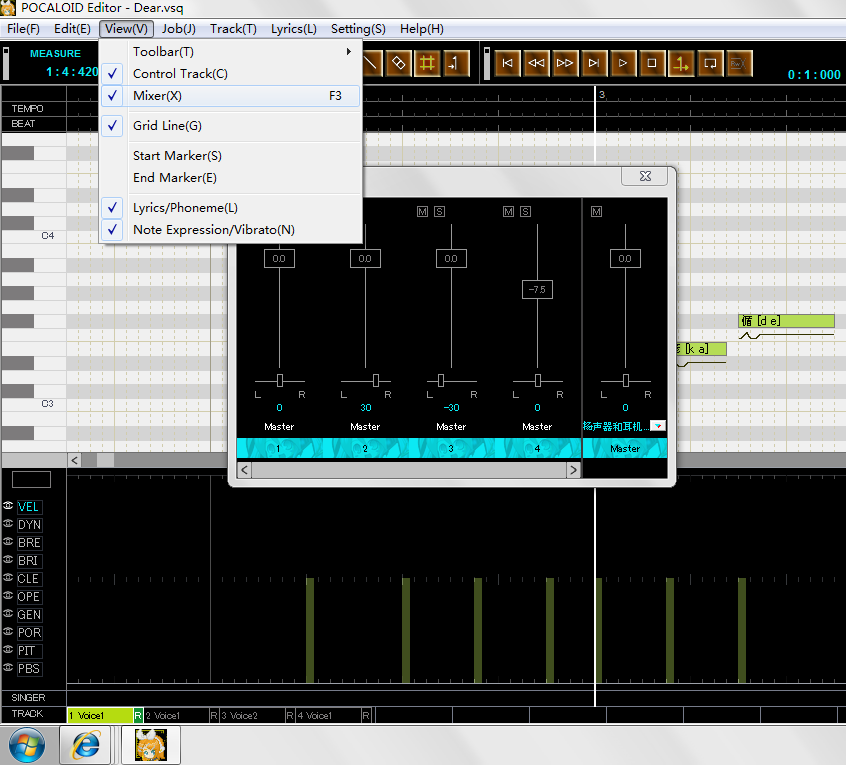The height and width of the screenshot is (765, 846).
Task: Uncheck Mixer(X) in the View menu
Action: pyautogui.click(x=230, y=95)
